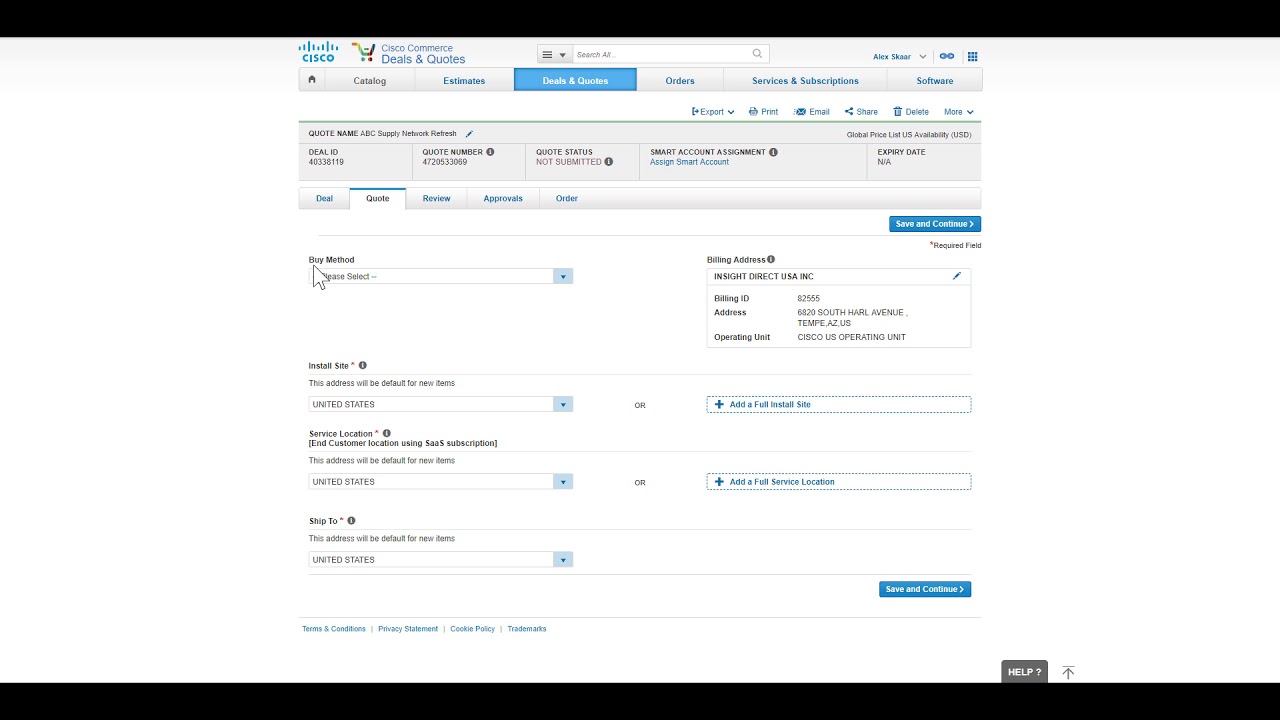Print the quote
This screenshot has height=720, width=1280.
pos(763,112)
